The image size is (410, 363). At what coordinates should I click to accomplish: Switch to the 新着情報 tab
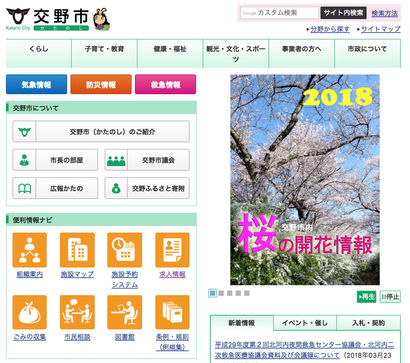pos(242,323)
